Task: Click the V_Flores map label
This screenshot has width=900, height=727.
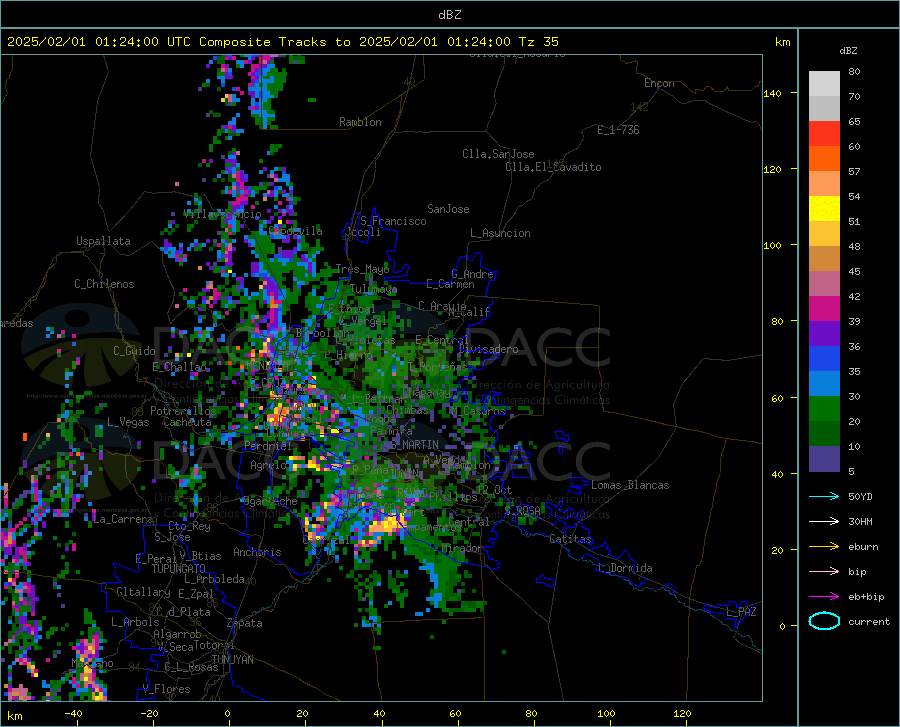Action: click(x=166, y=689)
